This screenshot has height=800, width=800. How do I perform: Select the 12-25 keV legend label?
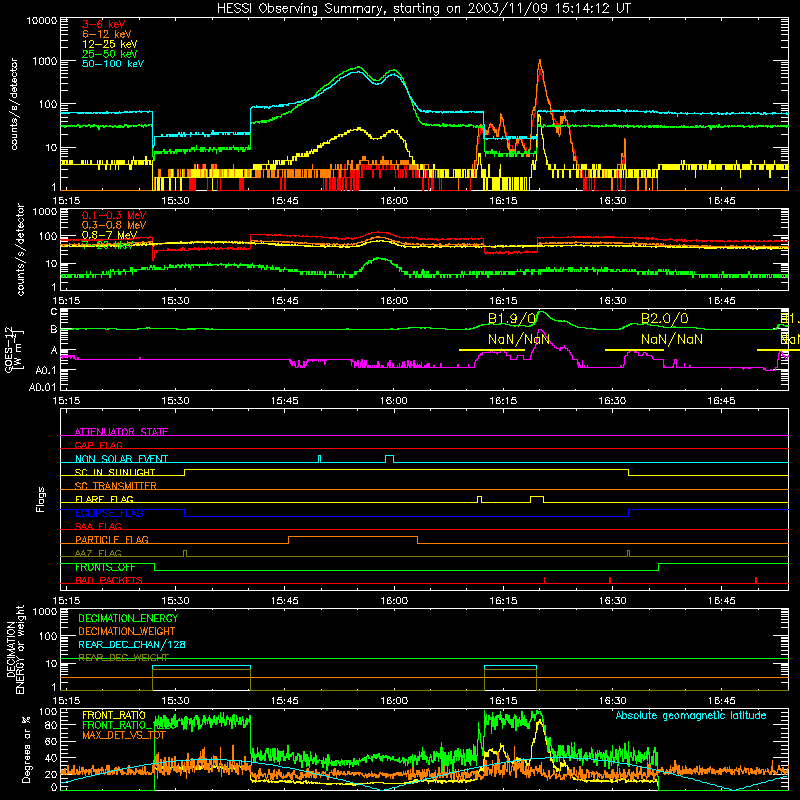click(x=110, y=44)
